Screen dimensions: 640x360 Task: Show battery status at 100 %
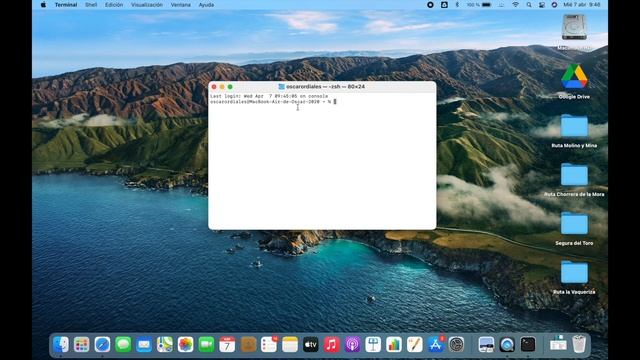[479, 5]
